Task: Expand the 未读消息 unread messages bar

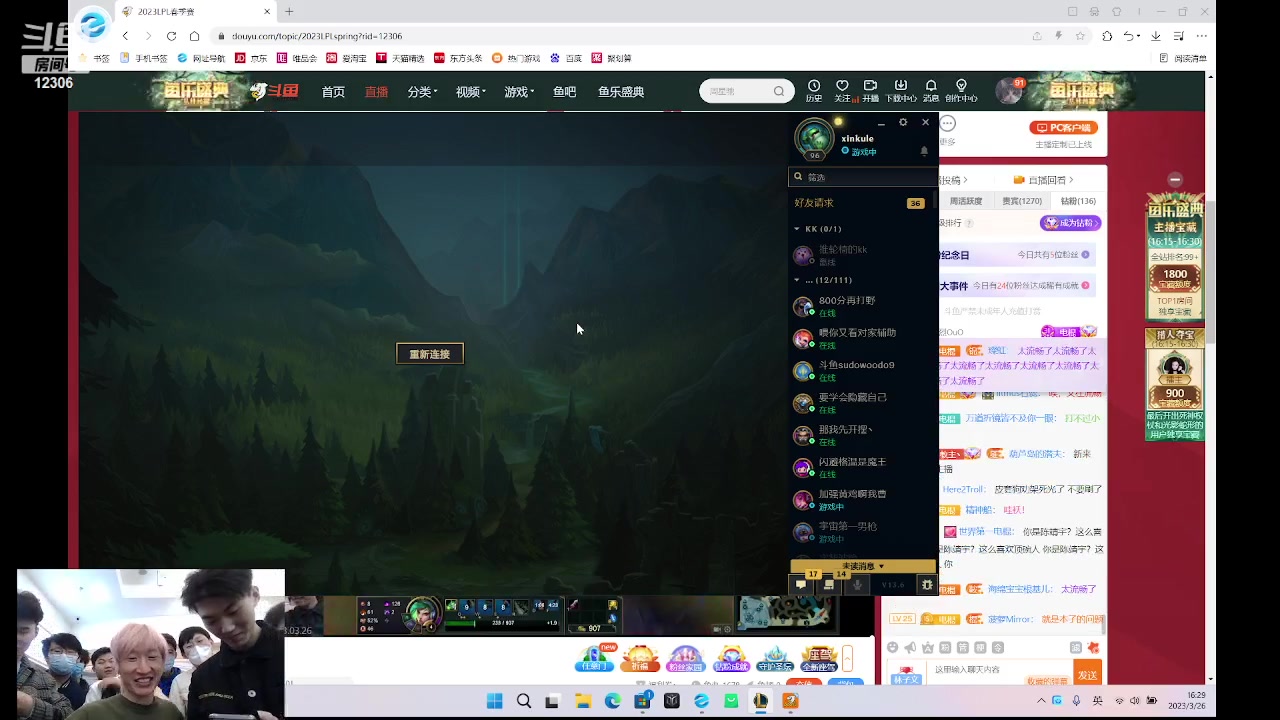Action: click(863, 566)
